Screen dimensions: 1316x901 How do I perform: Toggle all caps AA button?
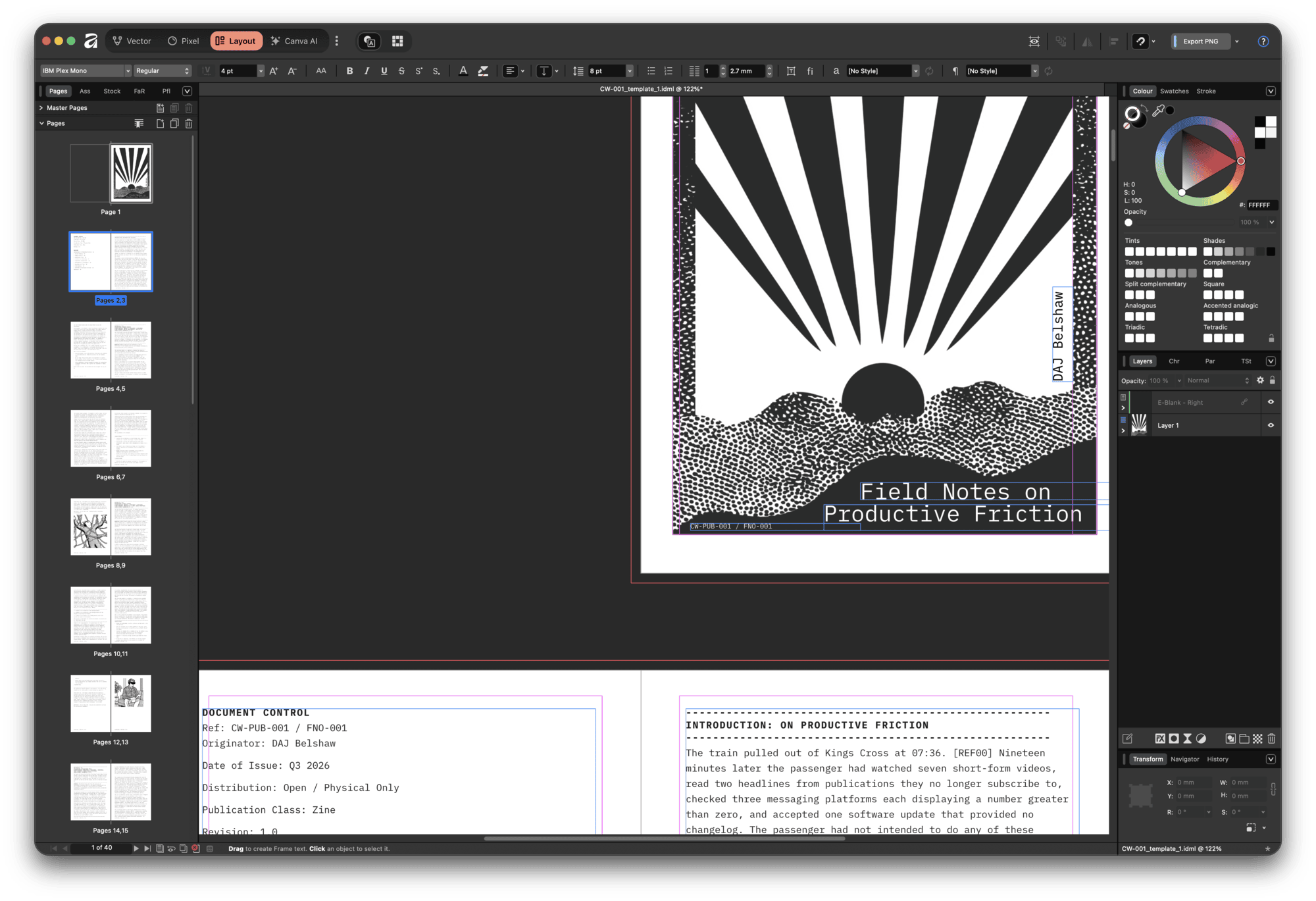pyautogui.click(x=321, y=71)
